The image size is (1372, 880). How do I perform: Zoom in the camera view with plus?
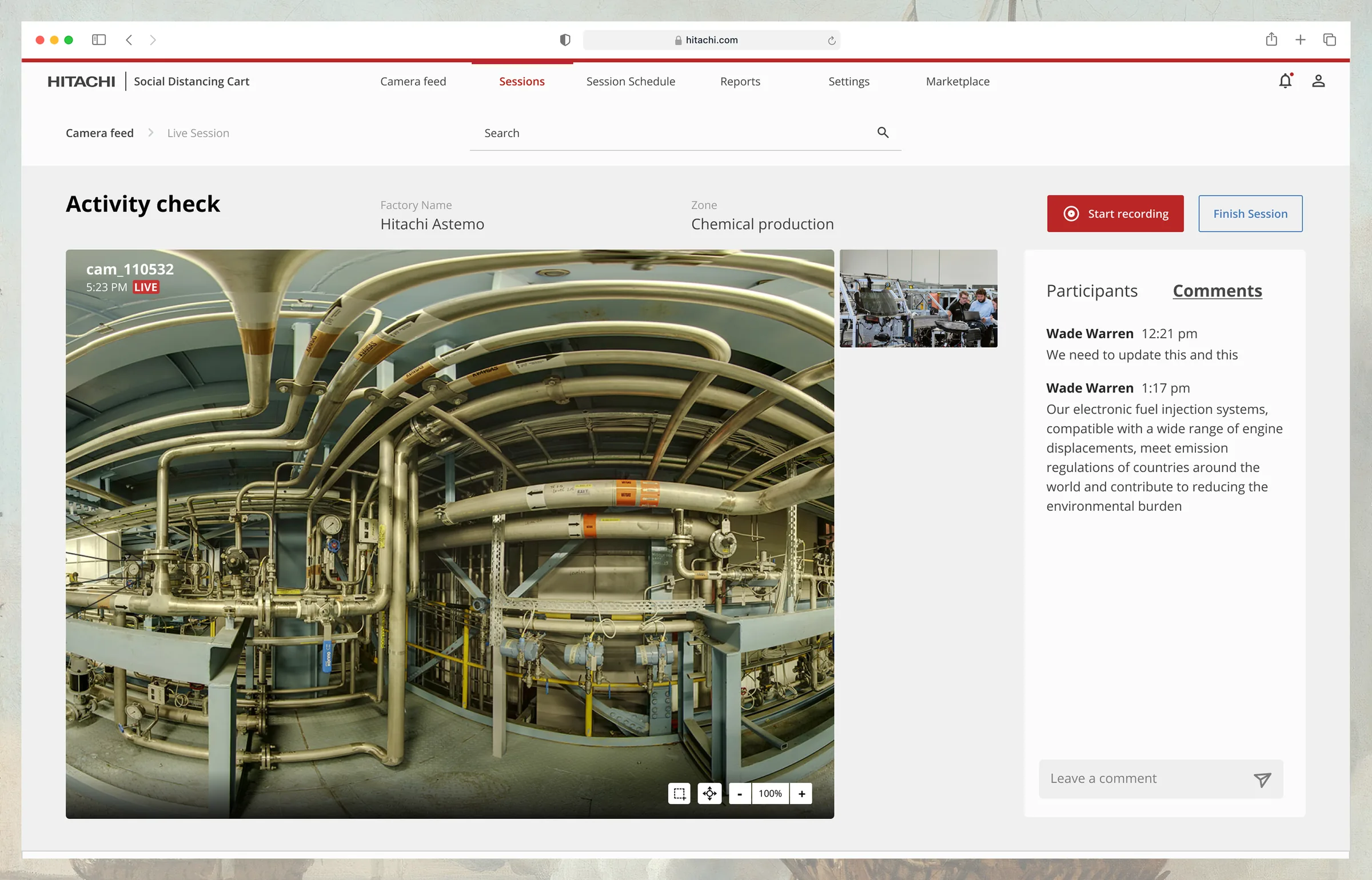(801, 794)
